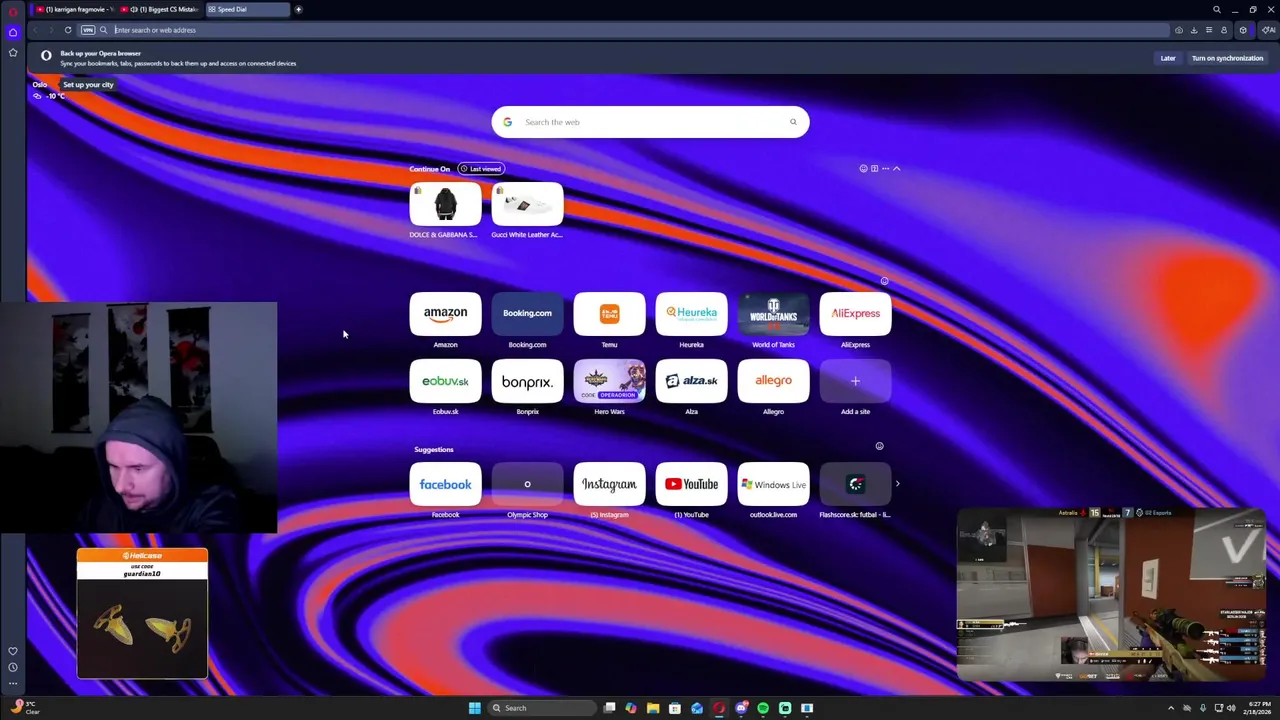Open Flashscore.sk suggestion tile
1280x720 pixels.
click(855, 484)
